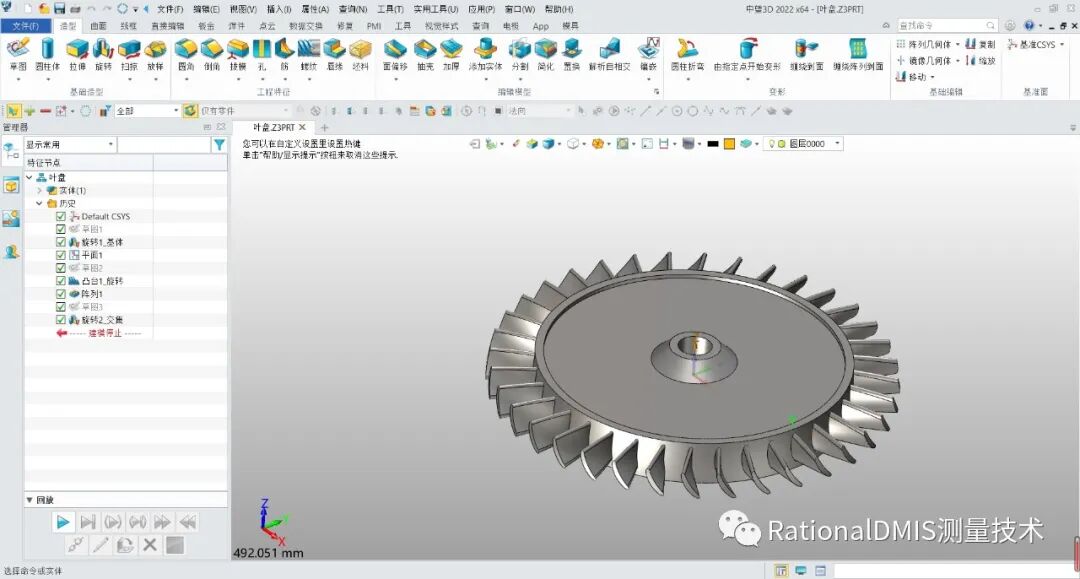Click the blue 文件(F) file button

point(25,25)
